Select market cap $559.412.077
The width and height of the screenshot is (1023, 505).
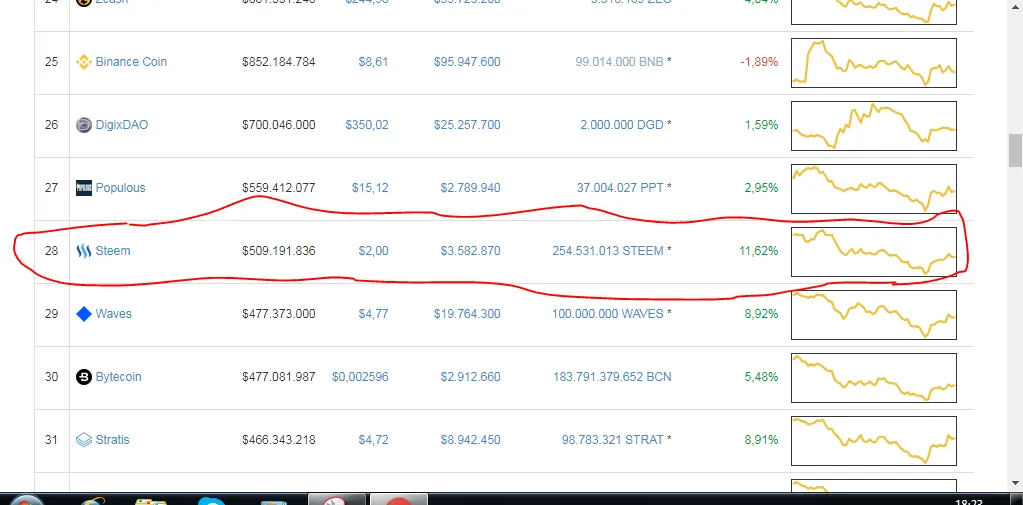[x=279, y=188]
